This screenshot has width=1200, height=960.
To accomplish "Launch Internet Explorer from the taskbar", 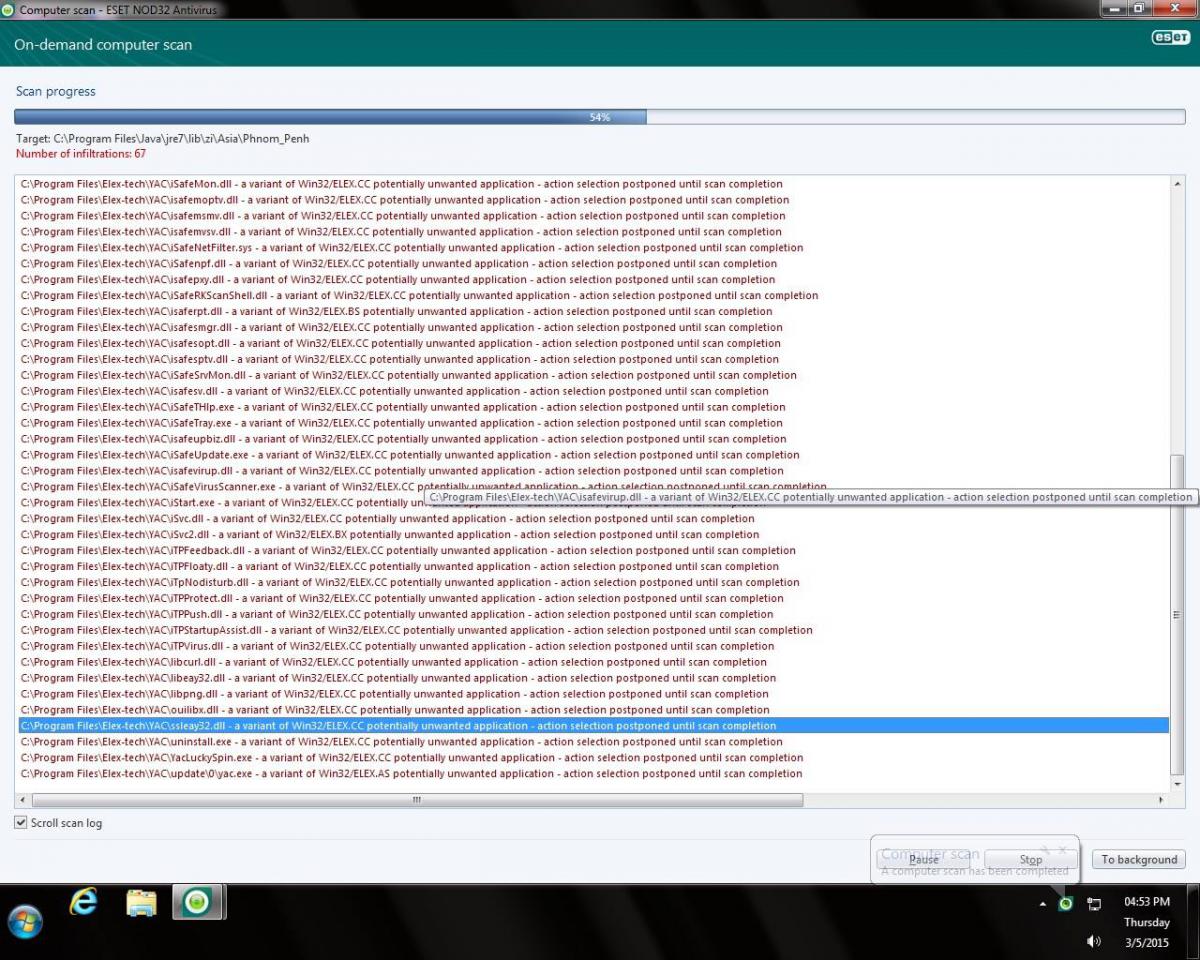I will [x=84, y=902].
